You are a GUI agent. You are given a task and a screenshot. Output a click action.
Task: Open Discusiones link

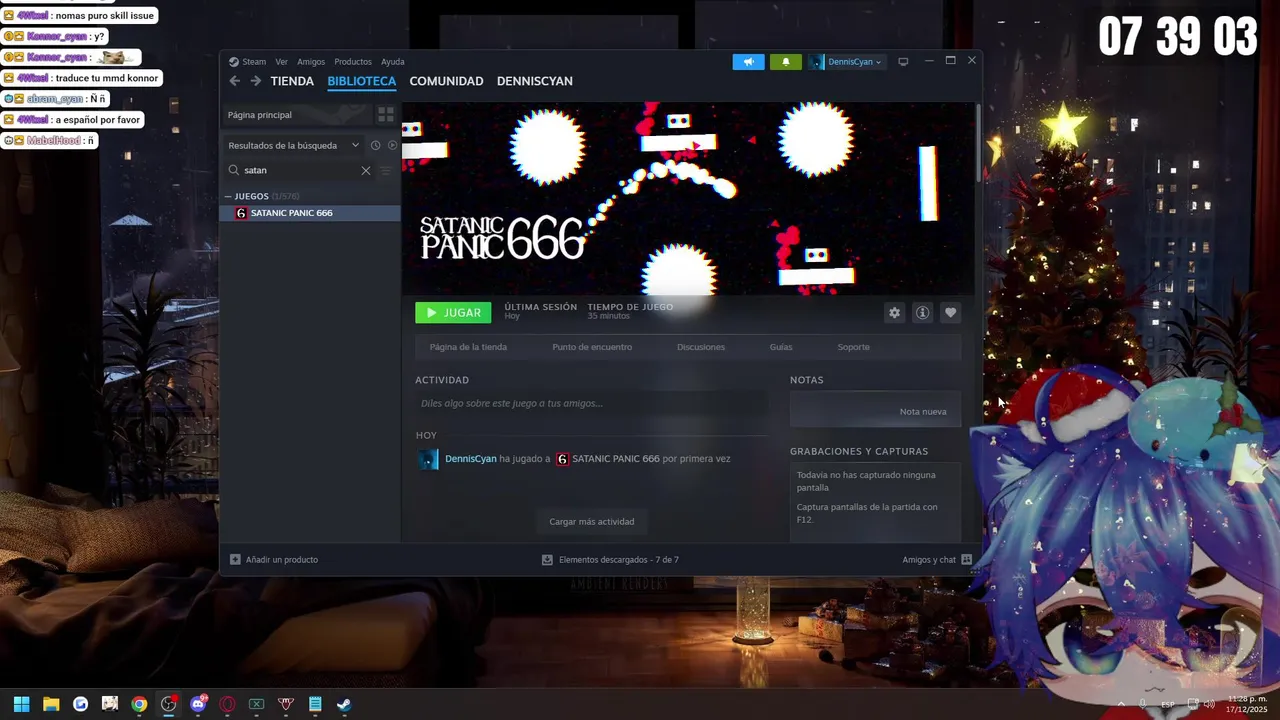click(701, 347)
